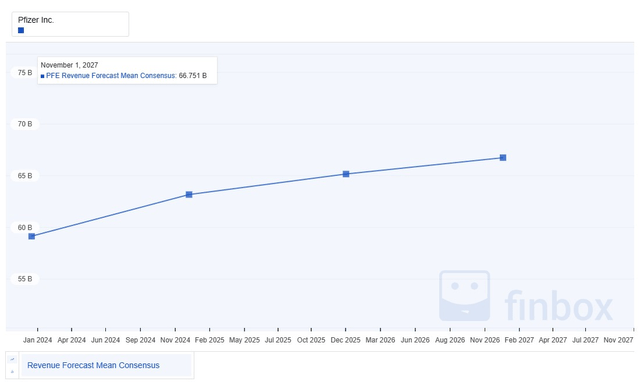Toggle the Pfizer Inc. blue legend swatch

click(21, 30)
